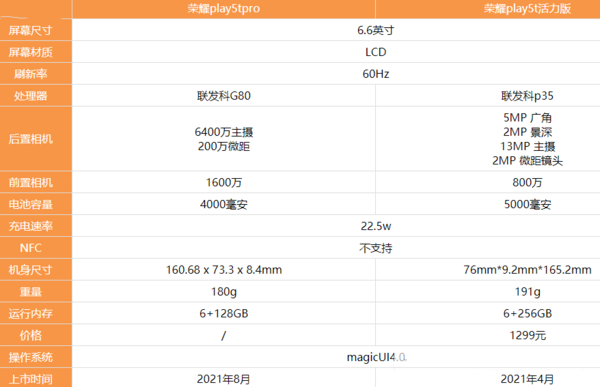This screenshot has height=387, width=600.
Task: Select the 6400万主摄 rear camera text
Action: [224, 132]
